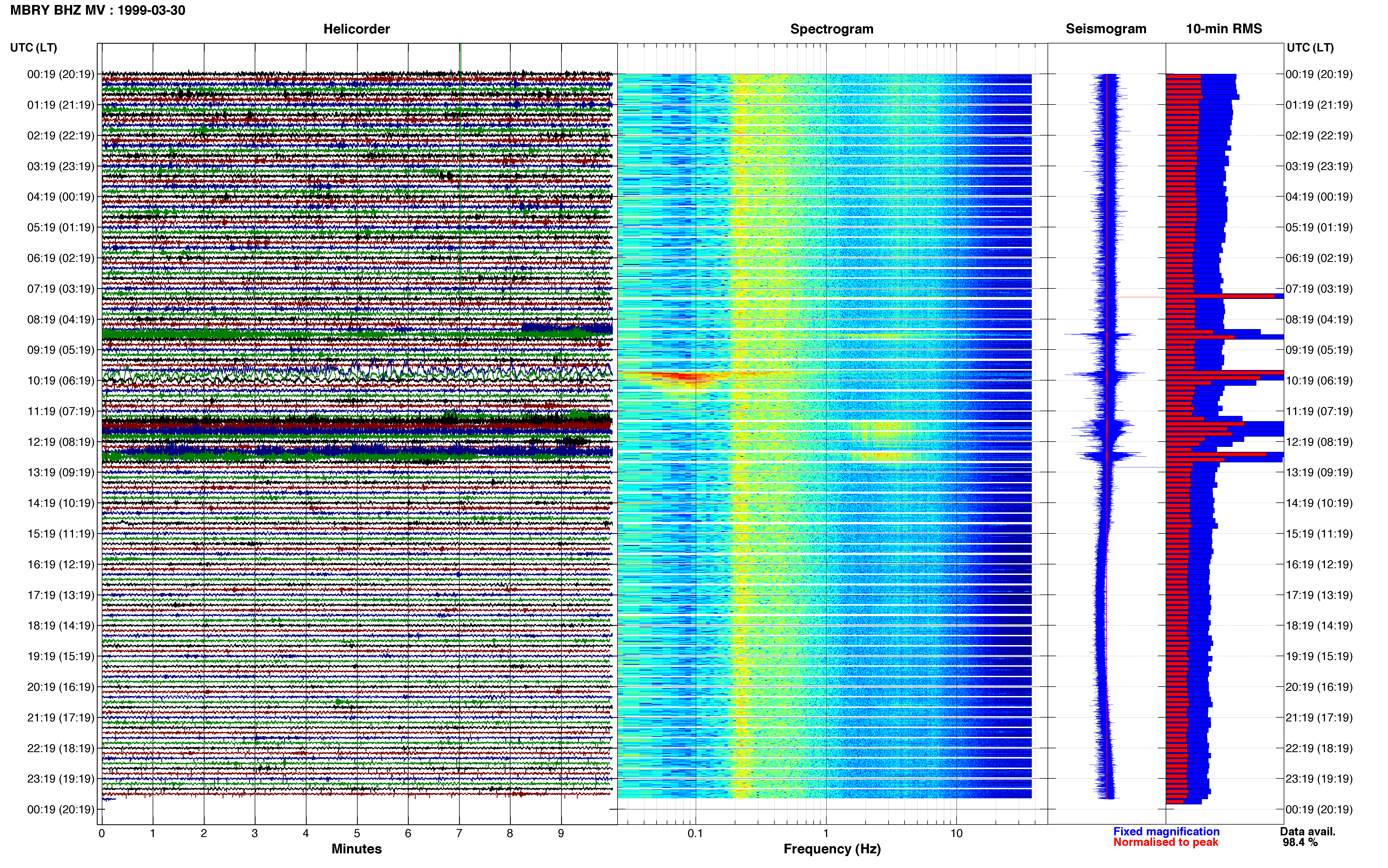This screenshot has width=1388, height=868.
Task: Click minute tick "0" under the Helicorder
Action: pos(101,833)
